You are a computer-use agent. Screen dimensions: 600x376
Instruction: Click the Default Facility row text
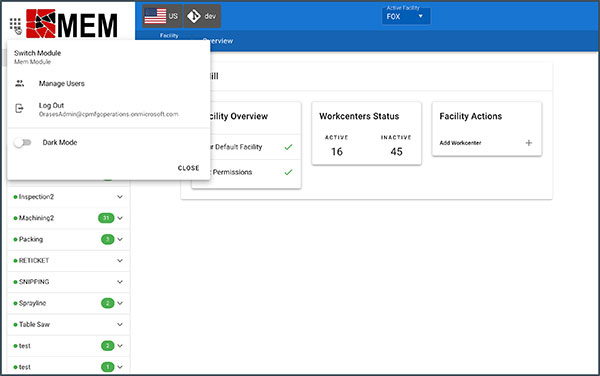236,147
